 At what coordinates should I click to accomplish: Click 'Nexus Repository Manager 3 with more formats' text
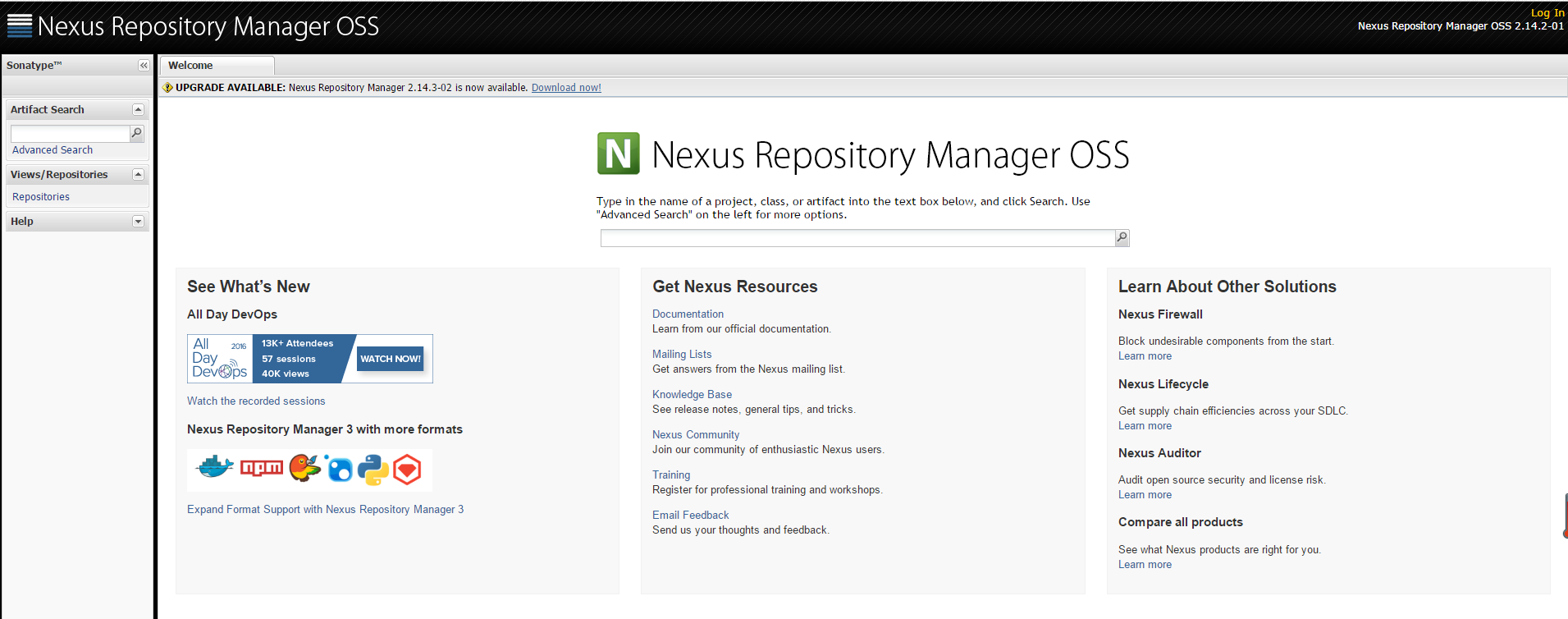(x=325, y=429)
